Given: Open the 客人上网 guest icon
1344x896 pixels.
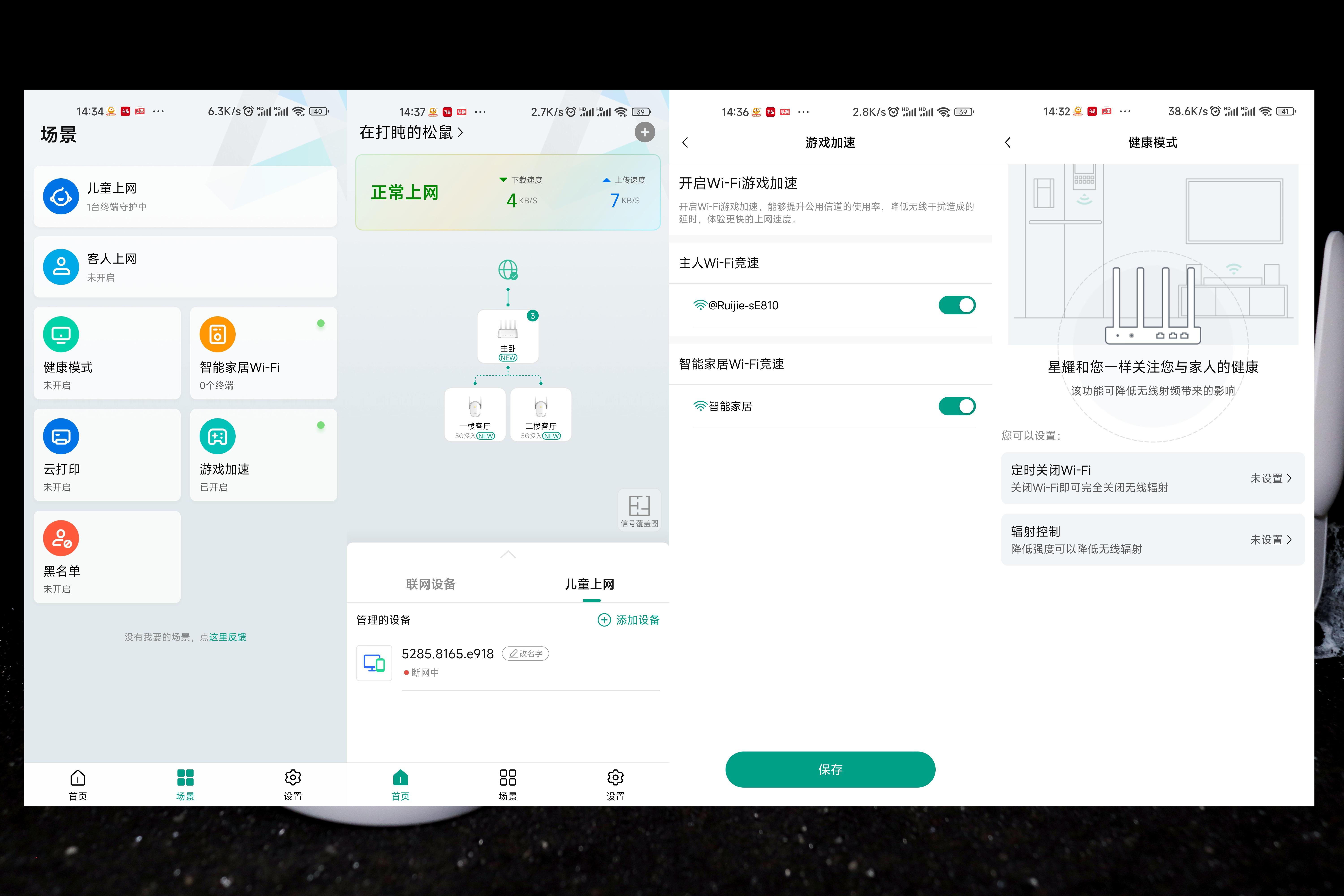Looking at the screenshot, I should coord(60,267).
